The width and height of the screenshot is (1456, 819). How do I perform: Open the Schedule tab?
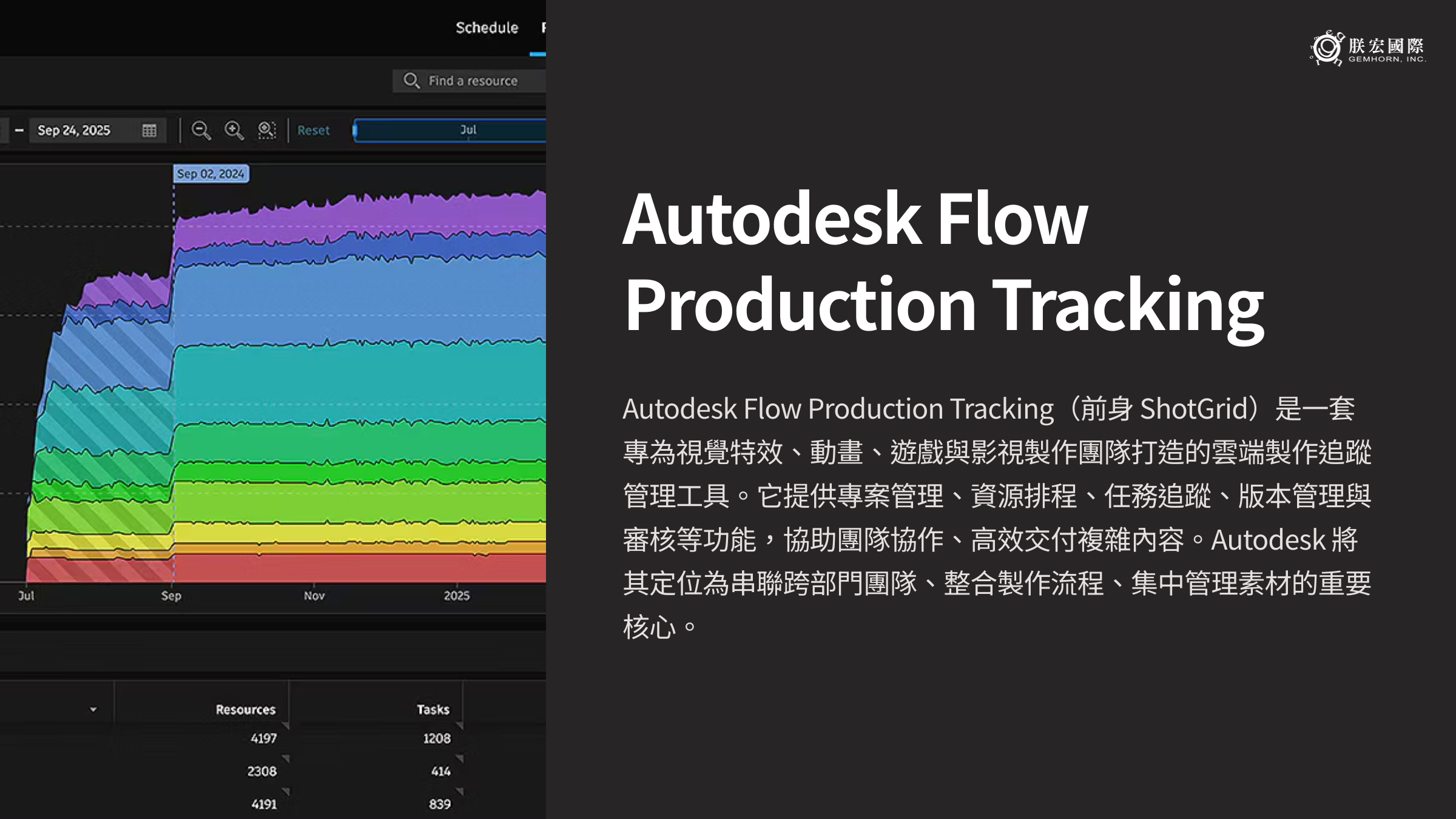487,28
